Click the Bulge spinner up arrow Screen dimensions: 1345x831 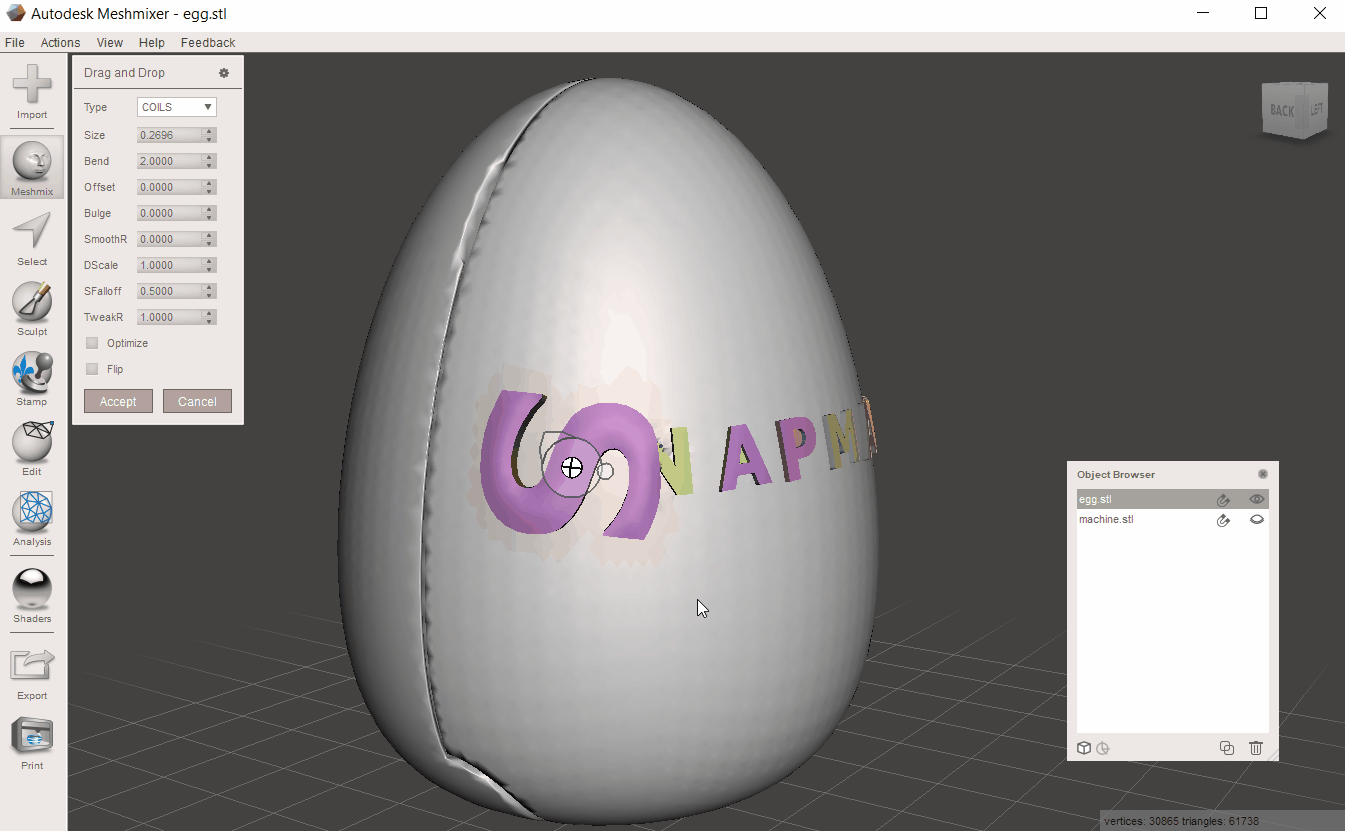pos(209,209)
